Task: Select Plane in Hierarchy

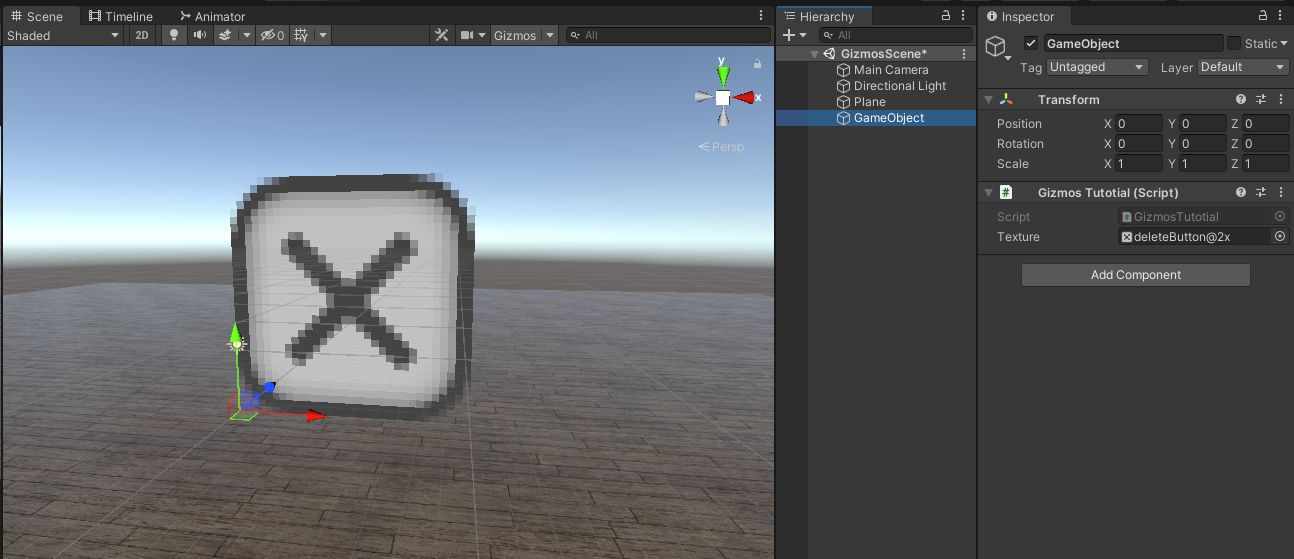Action: click(x=869, y=102)
